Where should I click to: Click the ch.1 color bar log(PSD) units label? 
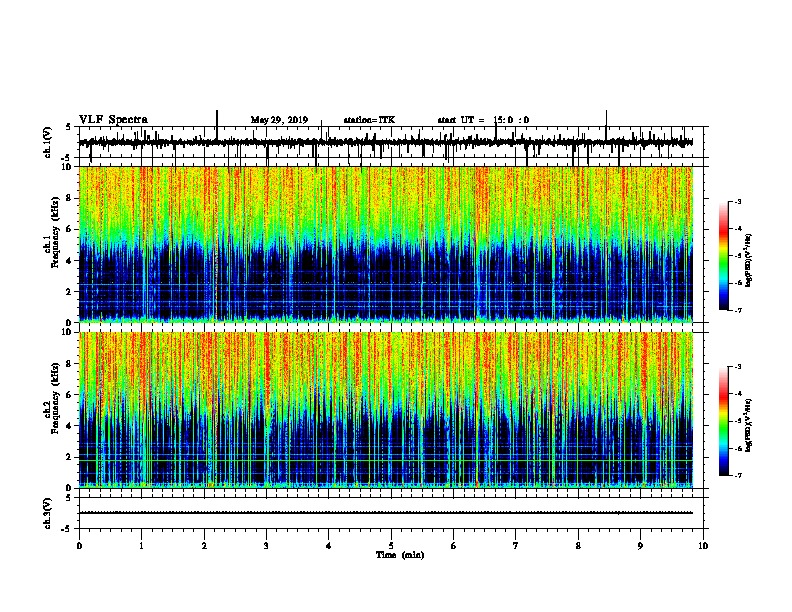coord(749,260)
